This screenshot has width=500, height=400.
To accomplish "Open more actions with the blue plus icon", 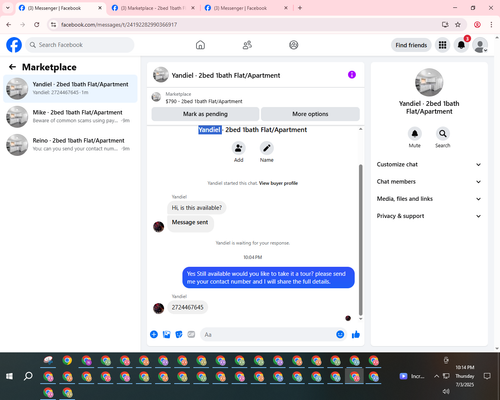I will (x=154, y=334).
